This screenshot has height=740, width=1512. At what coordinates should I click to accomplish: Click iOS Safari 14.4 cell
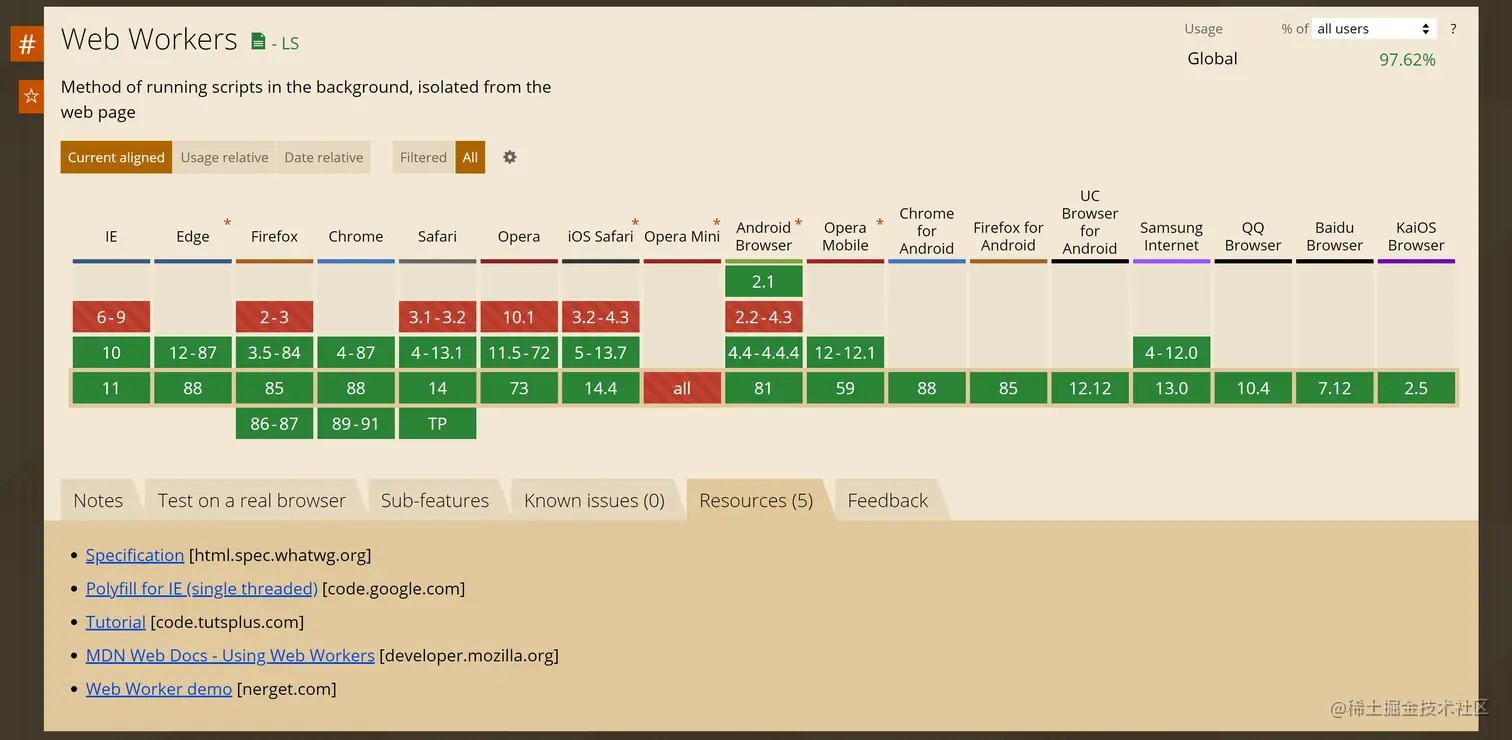[x=601, y=388]
